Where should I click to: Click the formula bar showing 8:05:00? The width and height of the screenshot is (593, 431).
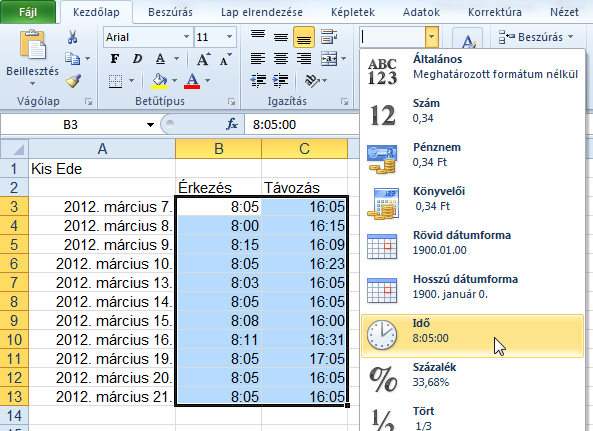[x=302, y=124]
